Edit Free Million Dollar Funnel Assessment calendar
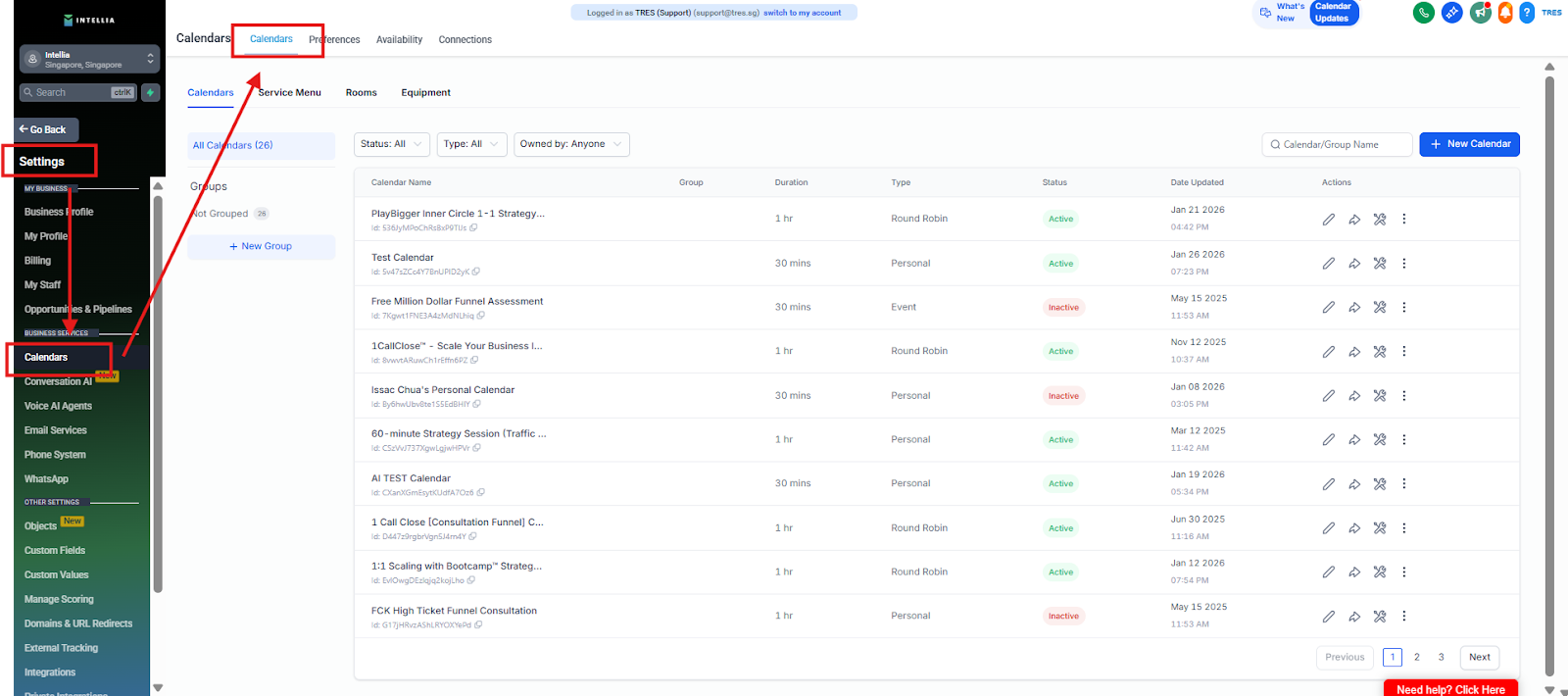This screenshot has width=1568, height=696. [1328, 307]
